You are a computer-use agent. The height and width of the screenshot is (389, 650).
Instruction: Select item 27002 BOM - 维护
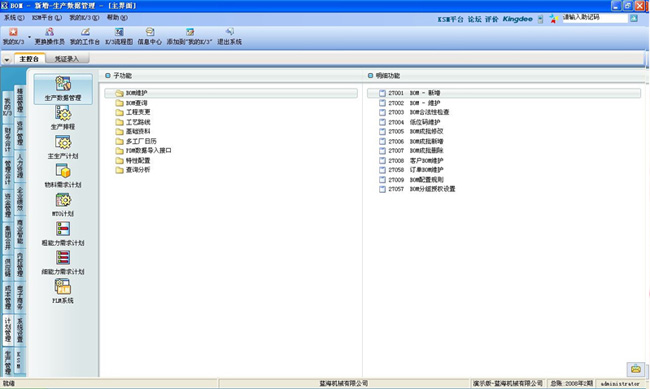[410, 103]
